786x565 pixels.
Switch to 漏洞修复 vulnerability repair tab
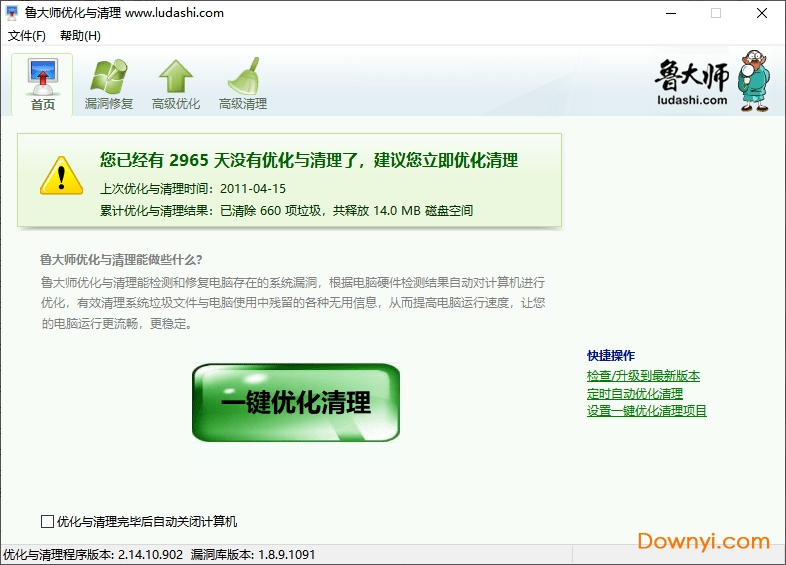coord(109,84)
